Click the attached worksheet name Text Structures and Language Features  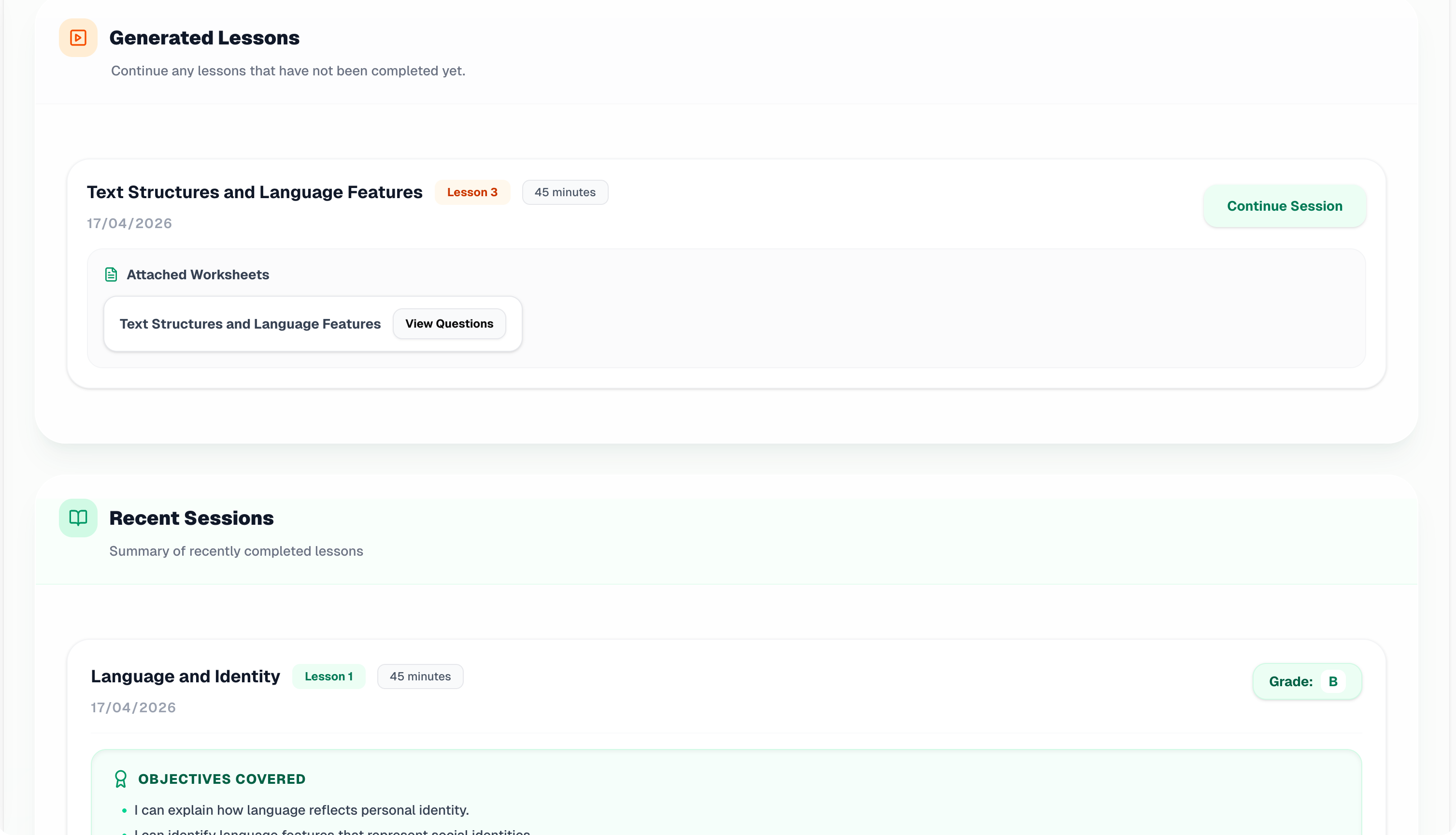click(250, 323)
